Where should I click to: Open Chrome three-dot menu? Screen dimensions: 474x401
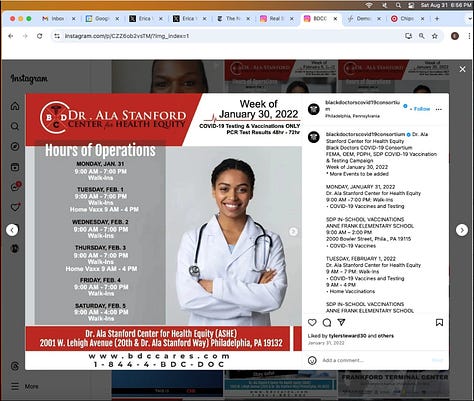469,36
